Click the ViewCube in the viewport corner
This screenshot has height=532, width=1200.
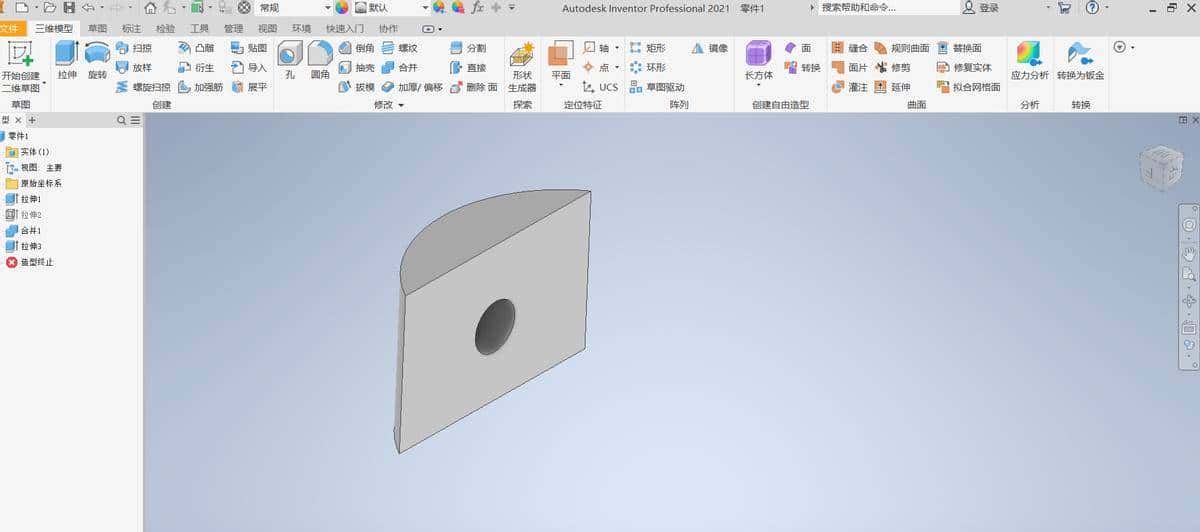pos(1159,168)
